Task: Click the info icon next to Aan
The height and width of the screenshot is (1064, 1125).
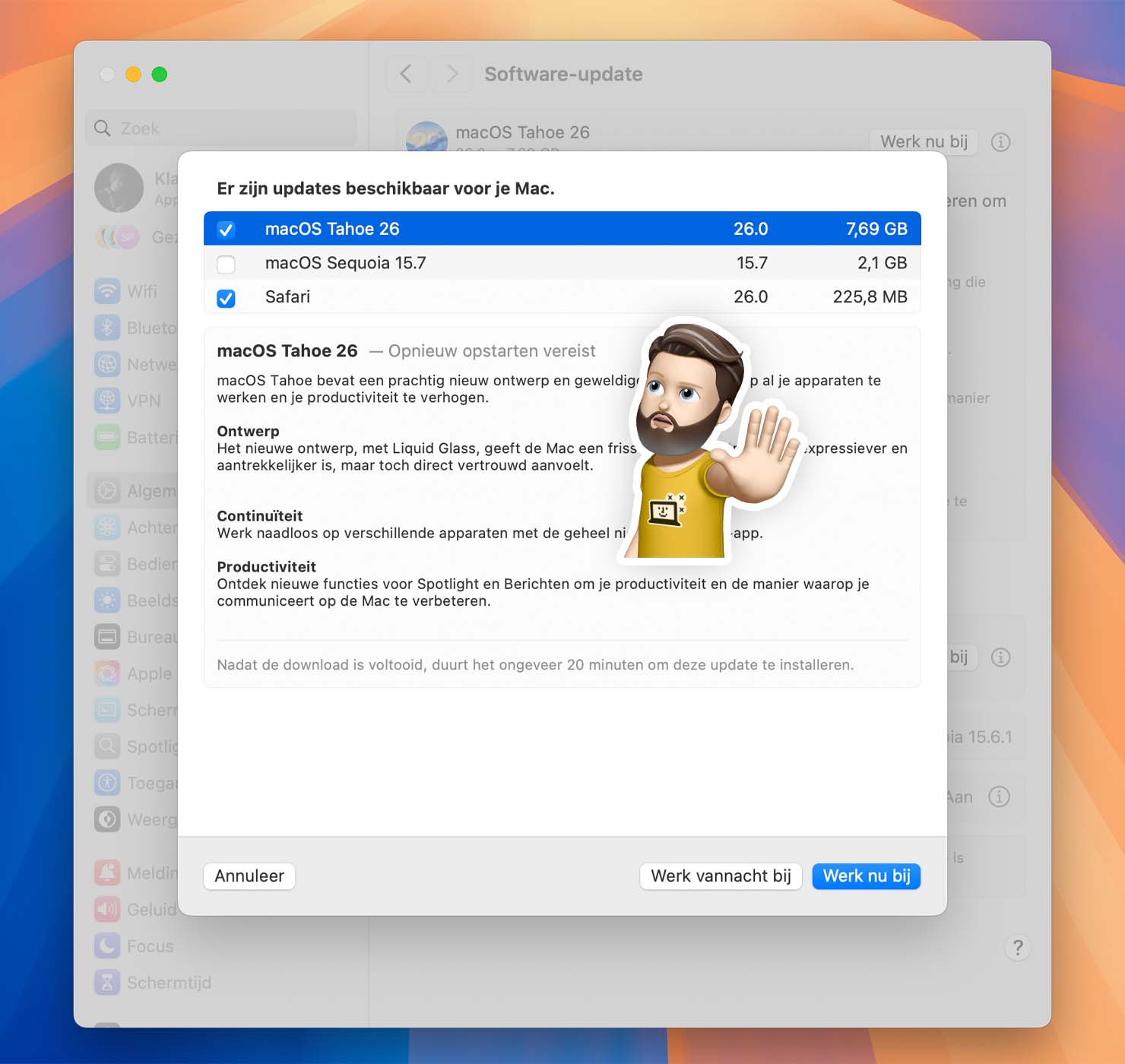Action: pyautogui.click(x=1000, y=796)
